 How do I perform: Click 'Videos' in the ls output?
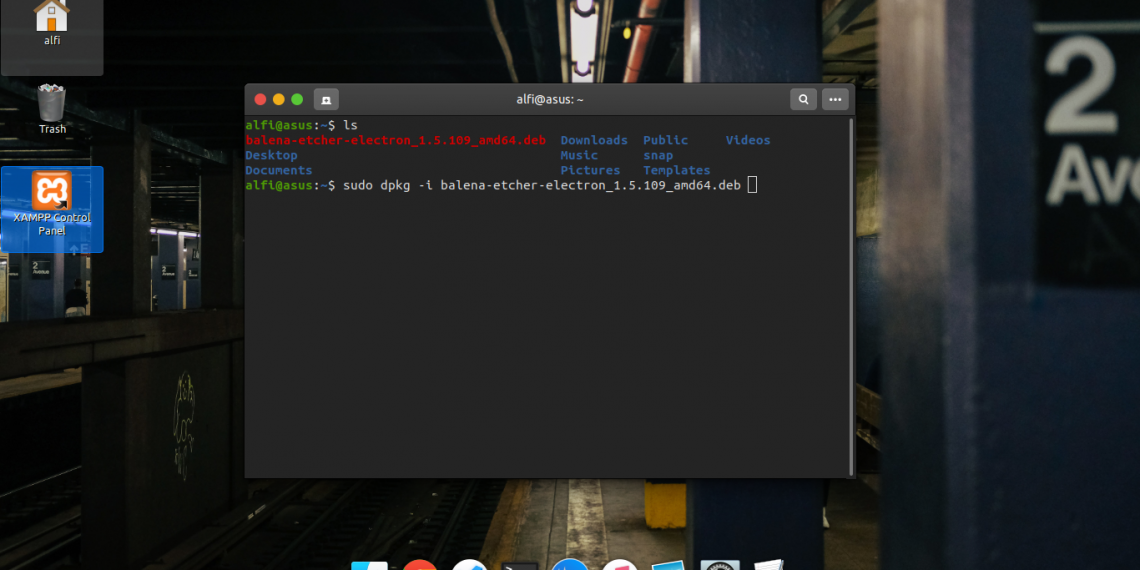pos(748,140)
